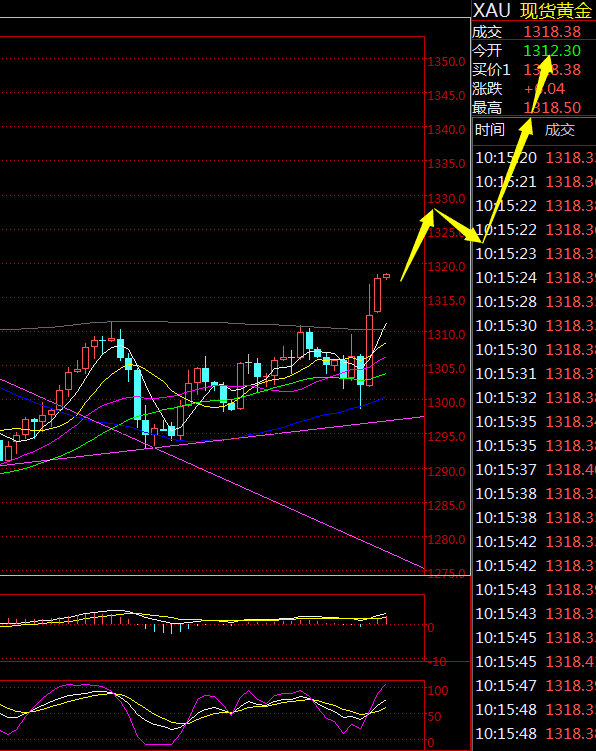Select the 涨跌 change row

click(534, 89)
